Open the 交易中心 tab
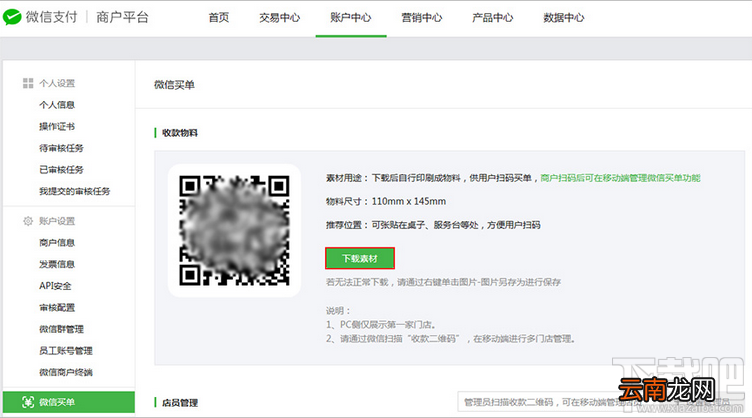752x418 pixels. (x=280, y=18)
